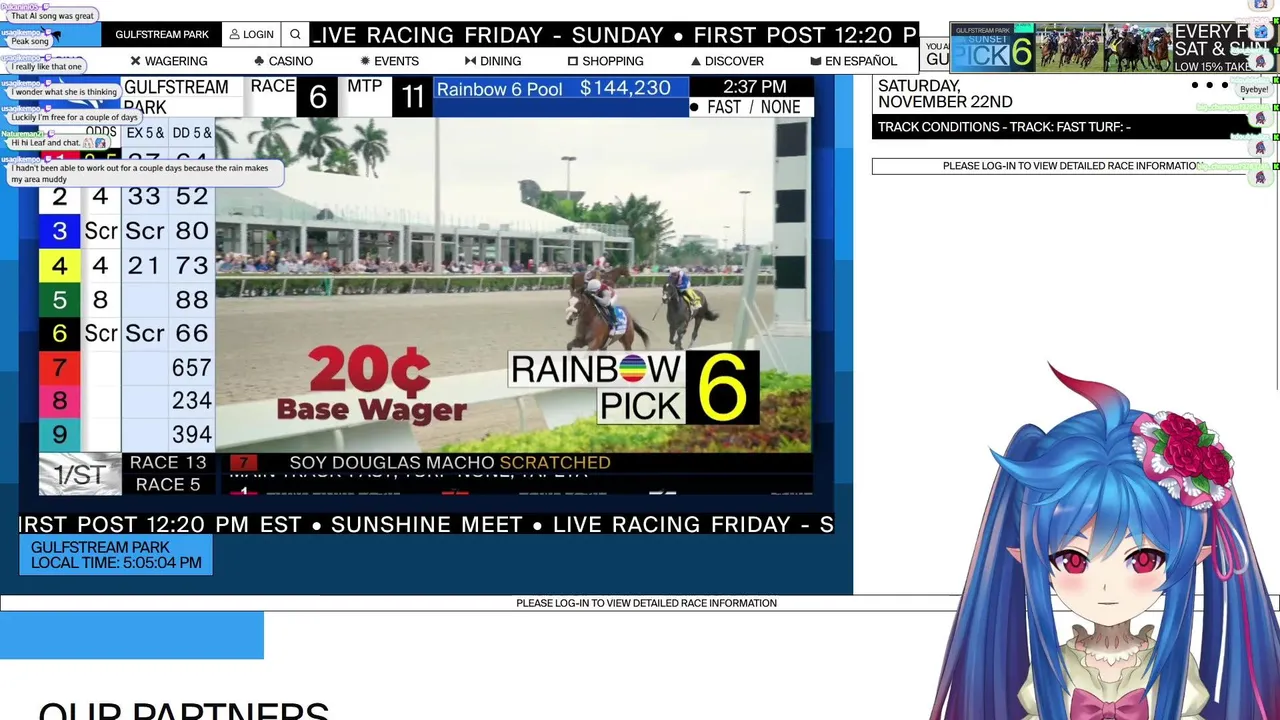This screenshot has width=1280, height=720.
Task: Click the 2:37 PM time display
Action: 754,87
